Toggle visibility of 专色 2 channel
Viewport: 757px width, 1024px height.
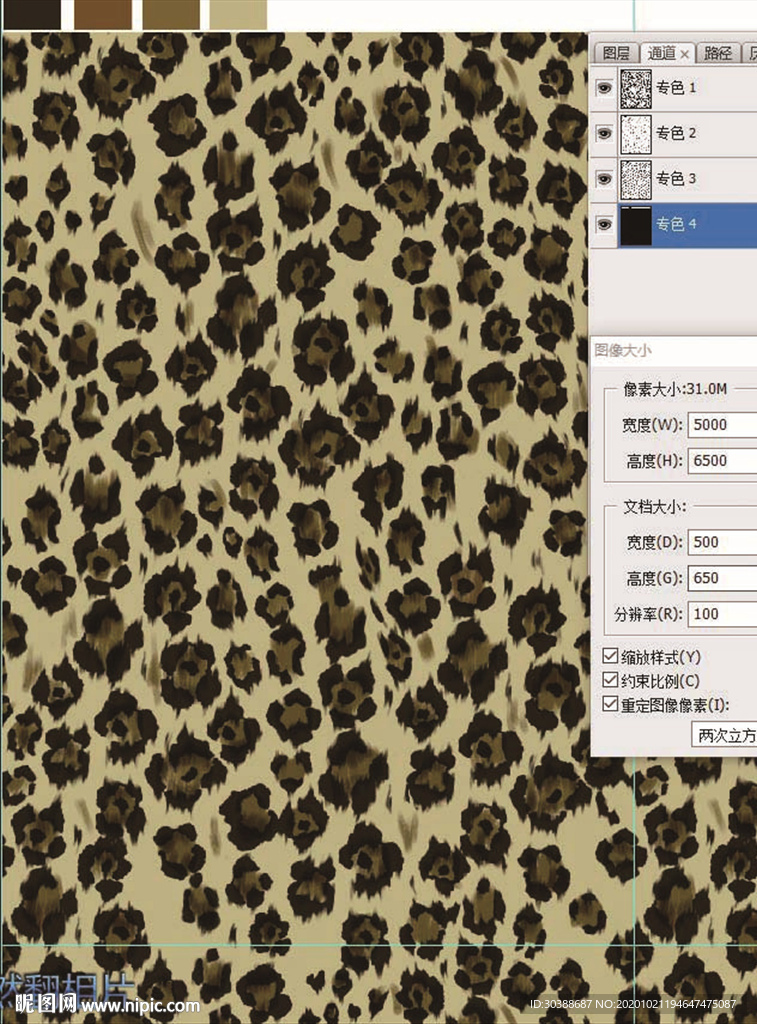(604, 134)
